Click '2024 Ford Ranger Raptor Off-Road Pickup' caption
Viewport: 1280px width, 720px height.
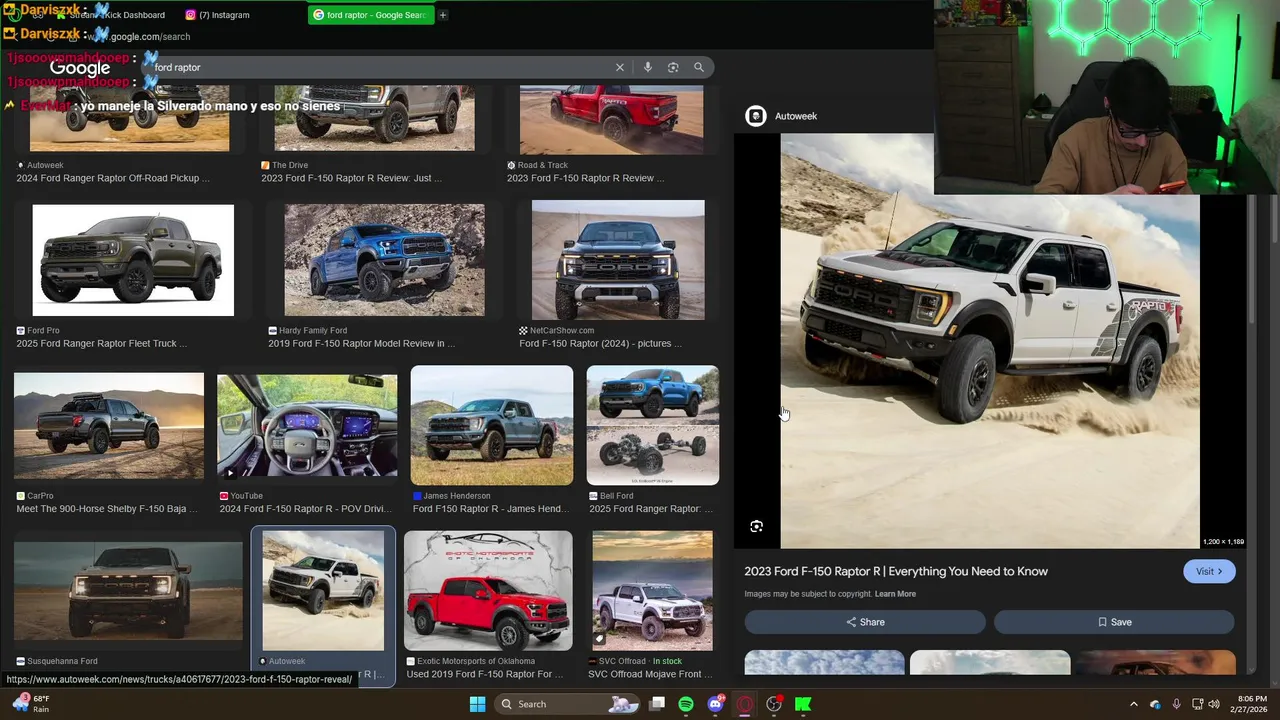coord(113,178)
